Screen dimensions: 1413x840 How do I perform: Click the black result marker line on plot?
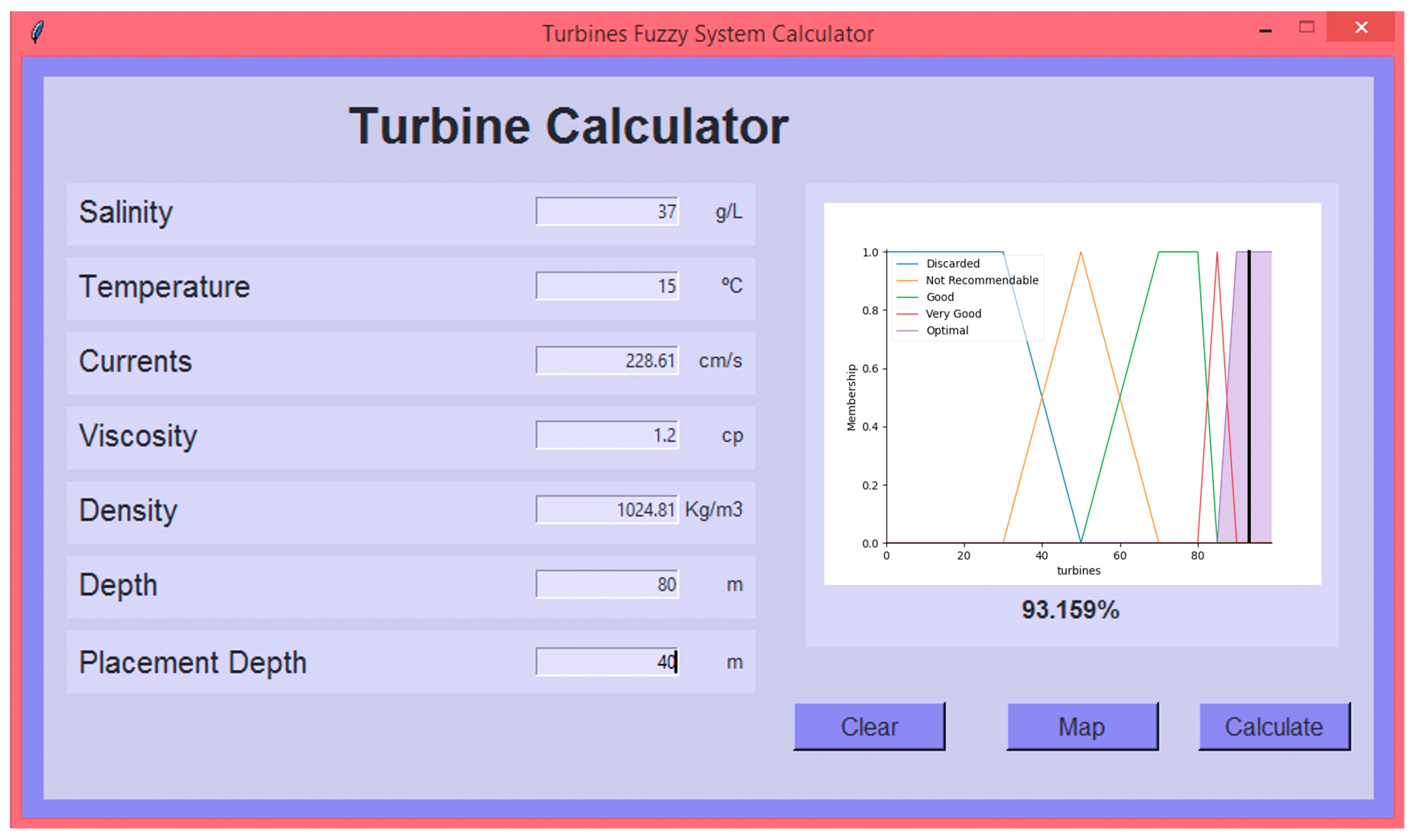pyautogui.click(x=1249, y=396)
